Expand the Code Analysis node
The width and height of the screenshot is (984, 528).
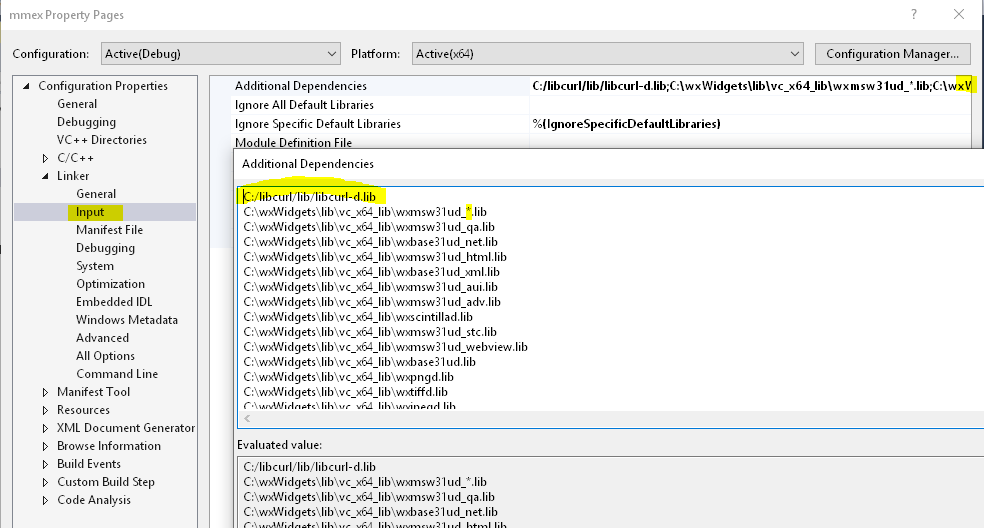[45, 500]
